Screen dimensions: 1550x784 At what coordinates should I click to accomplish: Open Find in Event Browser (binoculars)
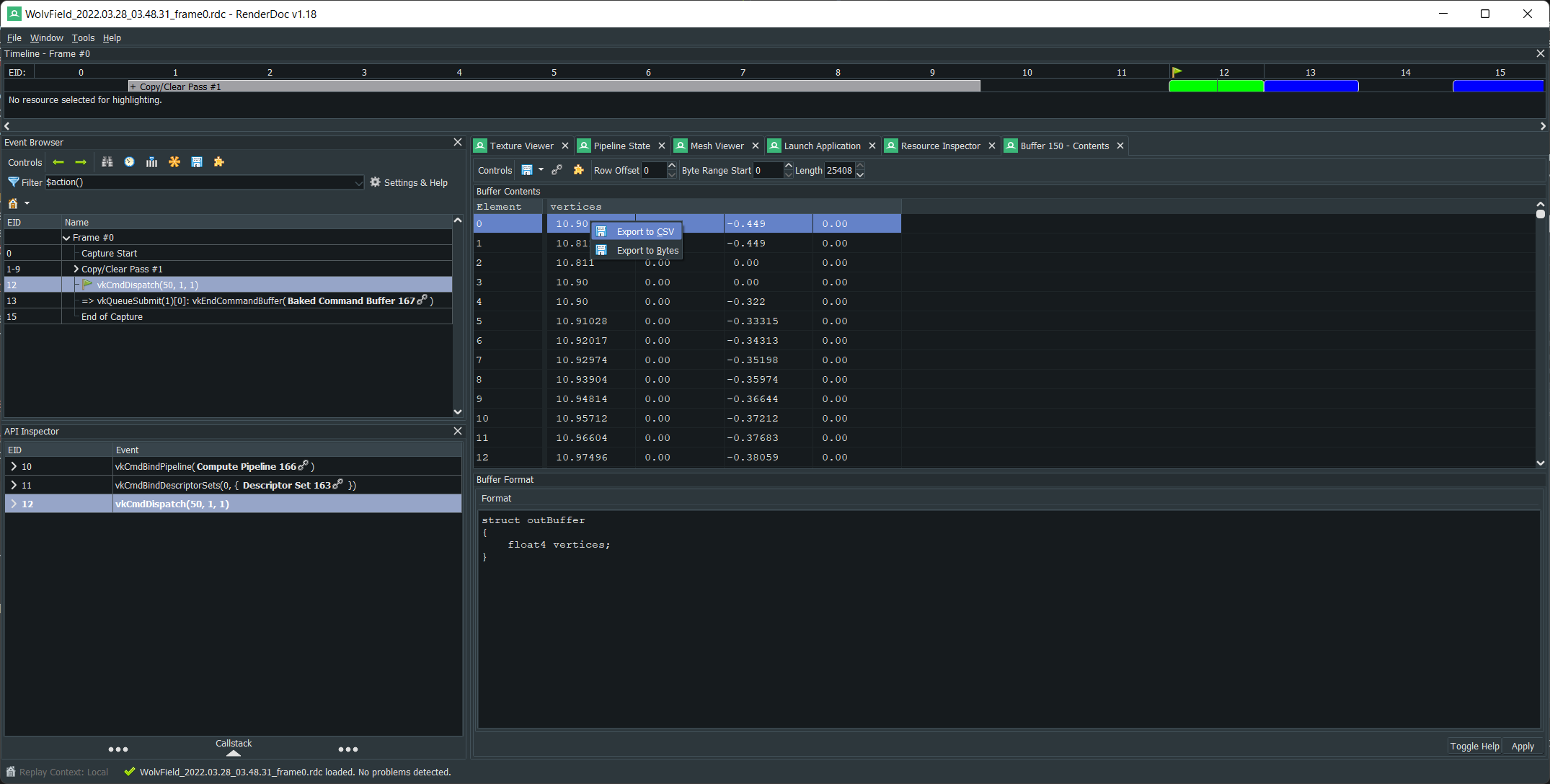tap(107, 162)
